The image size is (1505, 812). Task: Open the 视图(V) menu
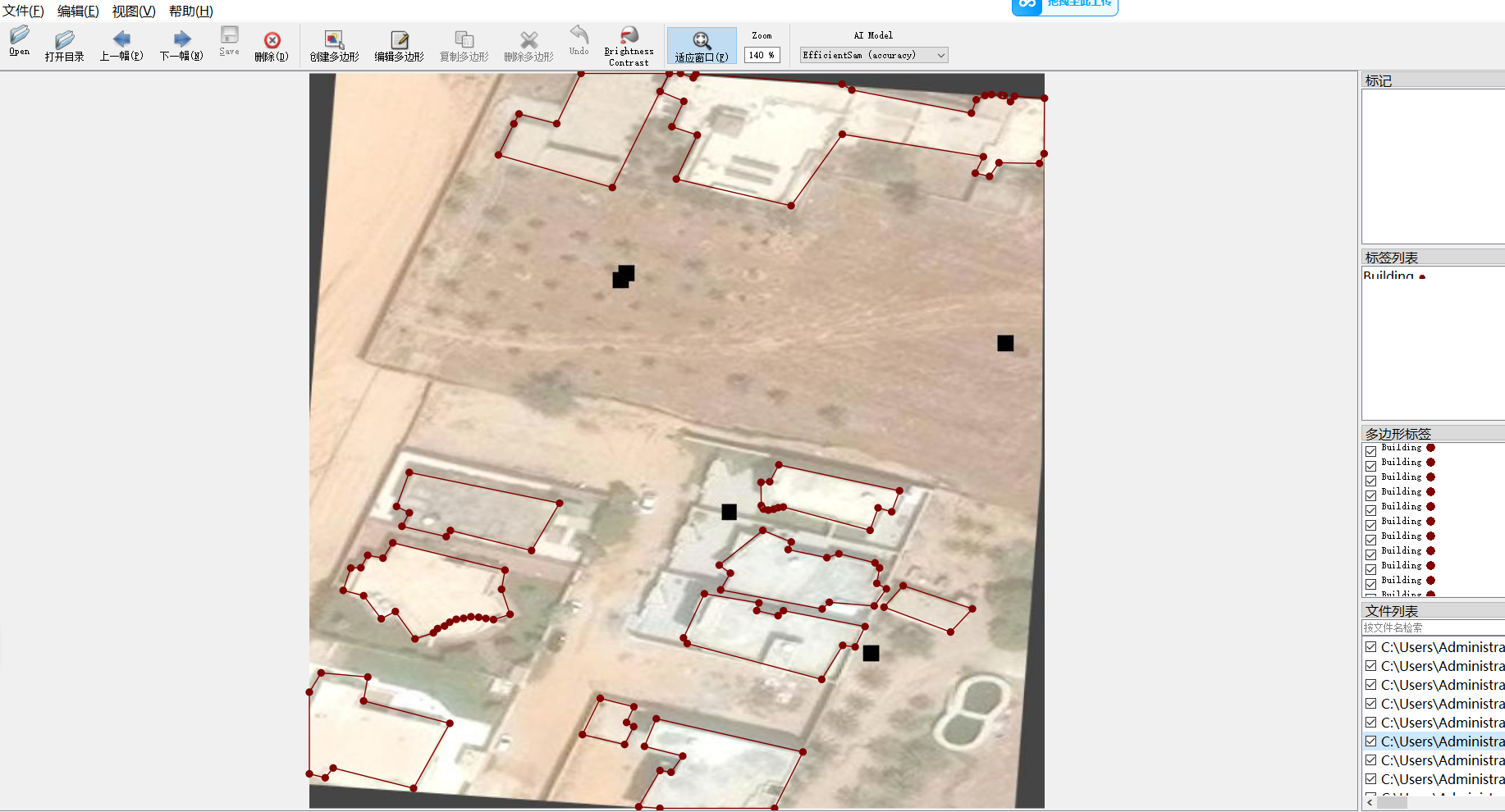134,11
